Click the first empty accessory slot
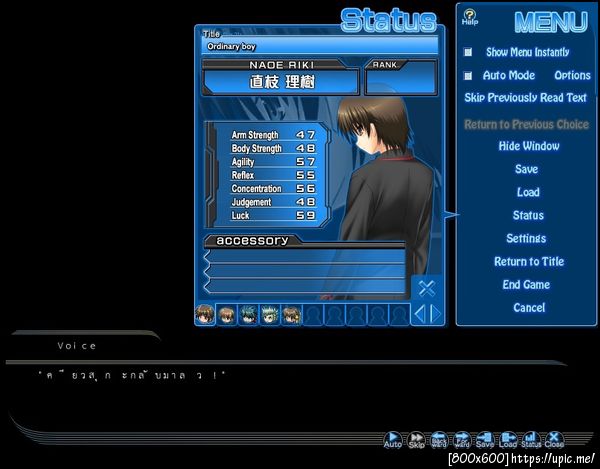 [x=305, y=256]
